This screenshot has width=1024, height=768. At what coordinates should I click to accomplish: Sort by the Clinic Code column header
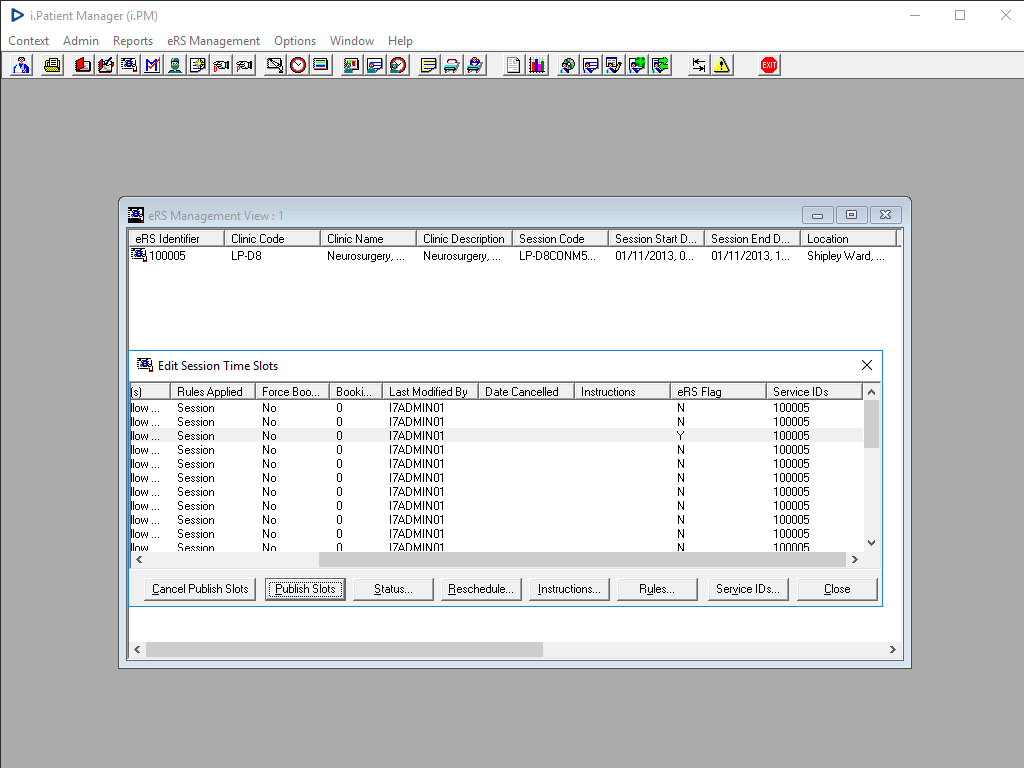pos(272,239)
